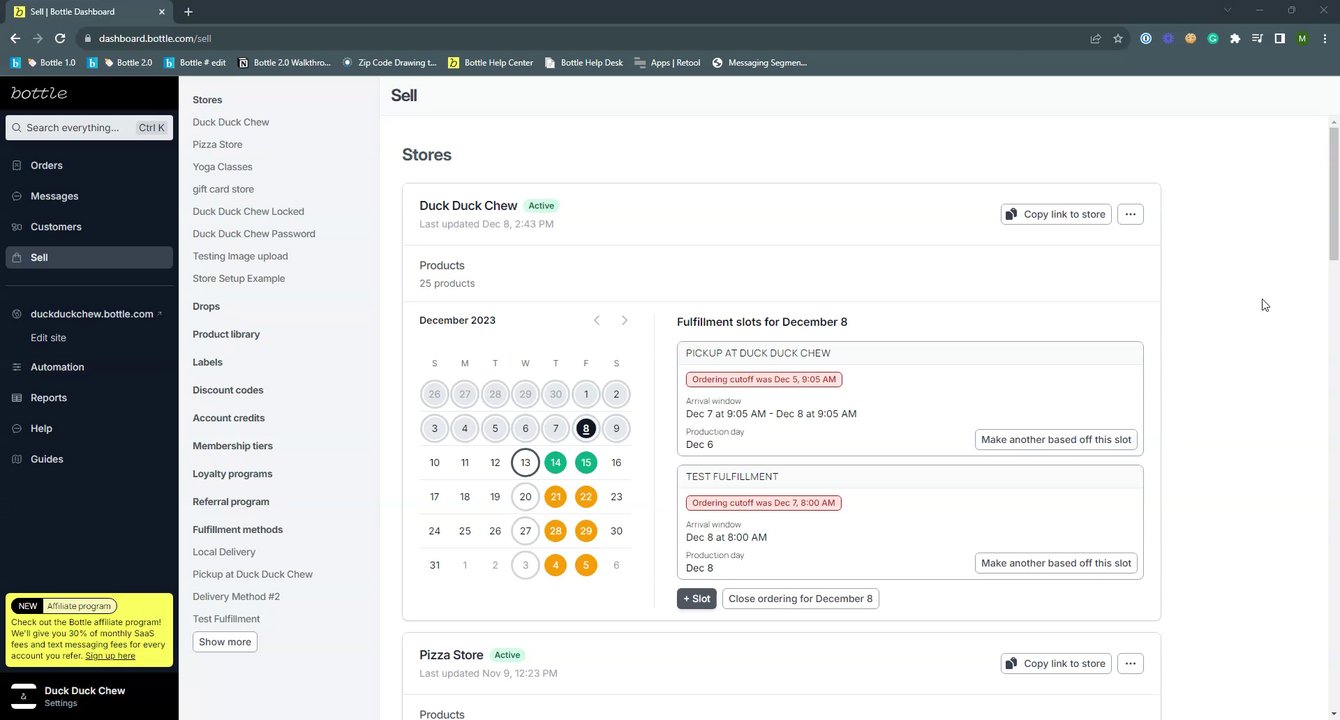Click Make another based off slot for Test Fulfillment
Image resolution: width=1340 pixels, height=720 pixels.
[x=1056, y=563]
